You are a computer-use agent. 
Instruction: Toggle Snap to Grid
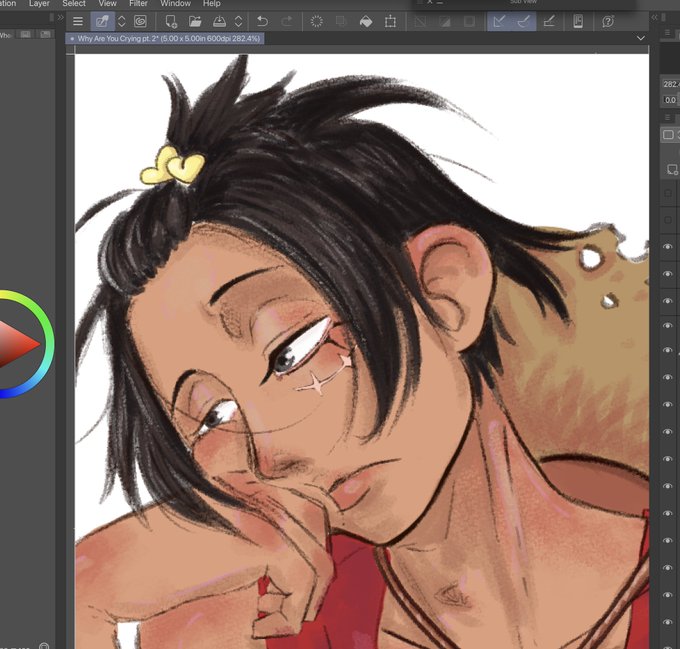point(549,21)
